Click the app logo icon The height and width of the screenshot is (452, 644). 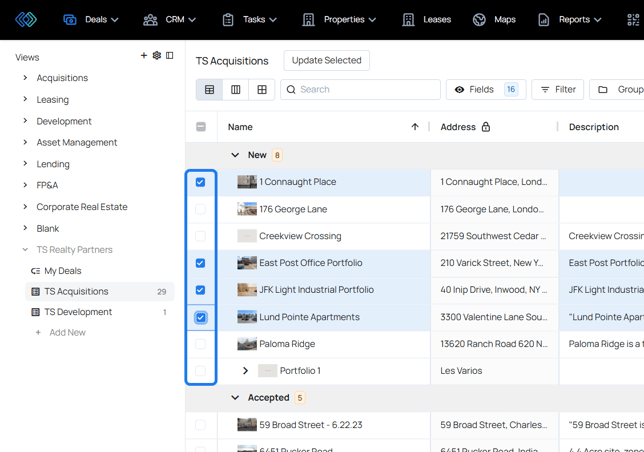coord(26,19)
